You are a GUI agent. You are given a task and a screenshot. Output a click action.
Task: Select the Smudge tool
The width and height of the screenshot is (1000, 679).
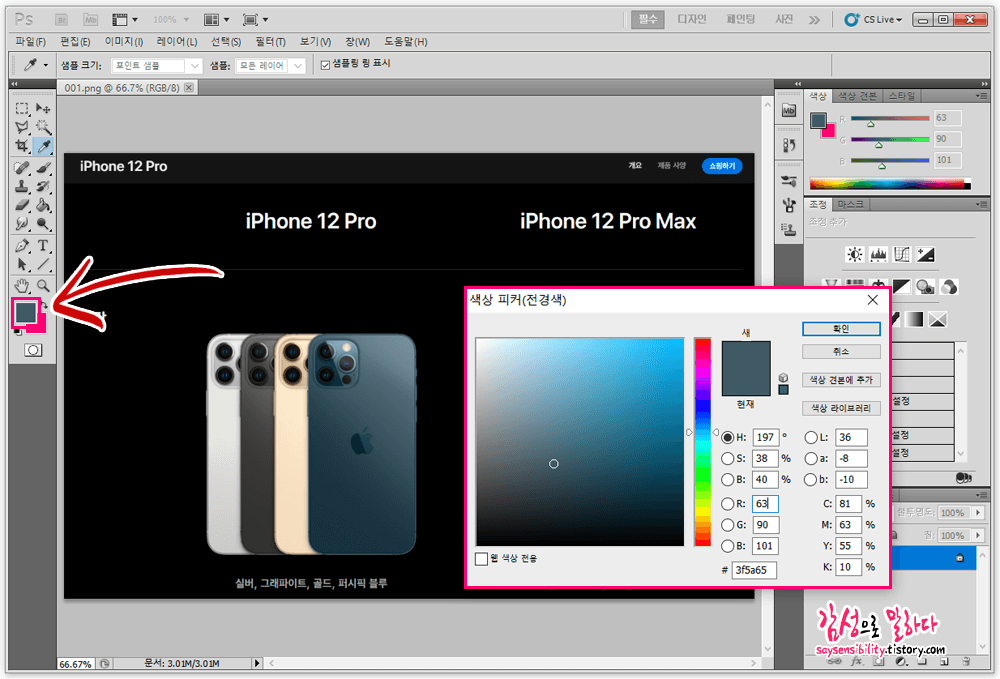coord(22,224)
